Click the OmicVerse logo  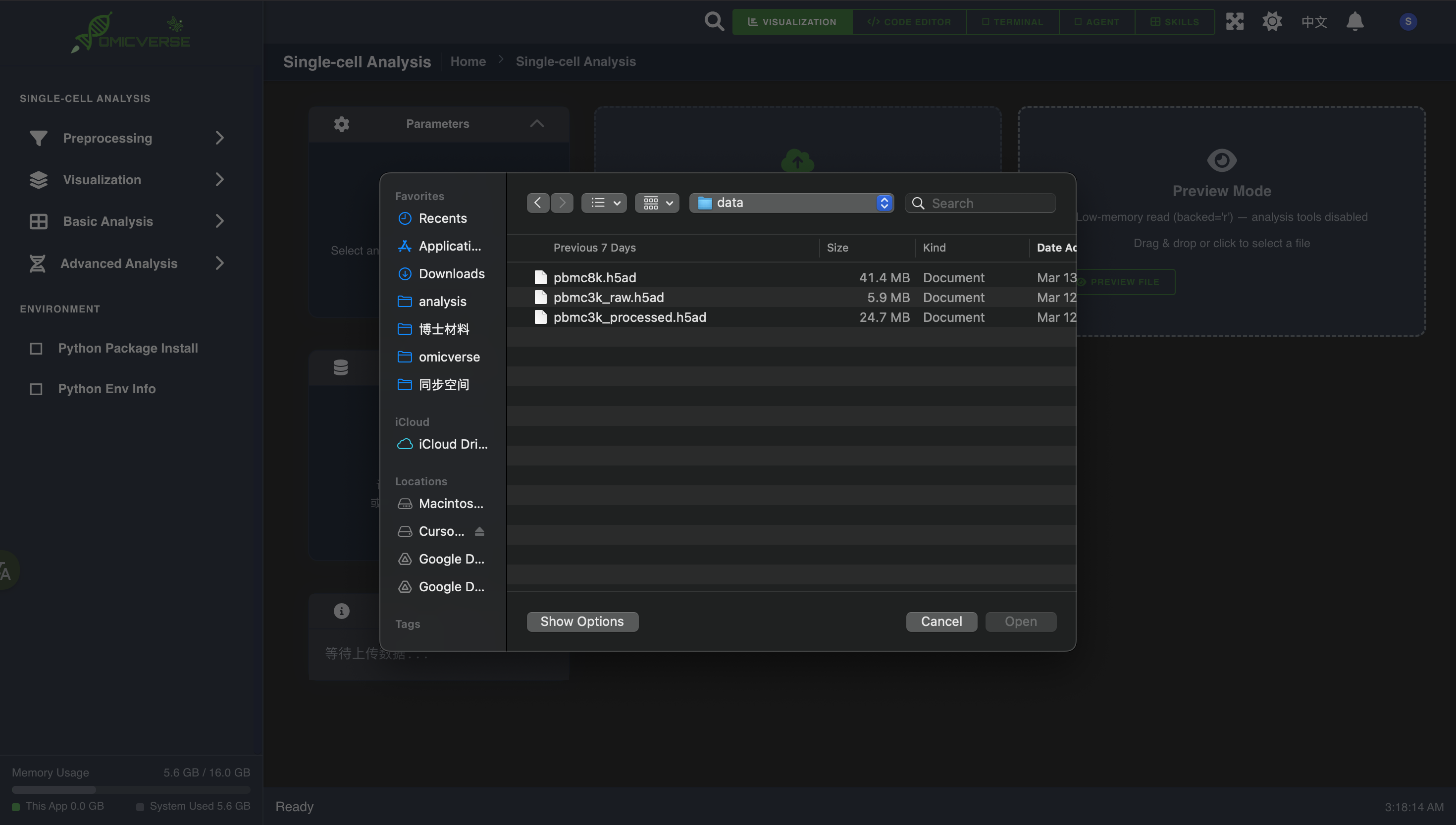click(129, 32)
